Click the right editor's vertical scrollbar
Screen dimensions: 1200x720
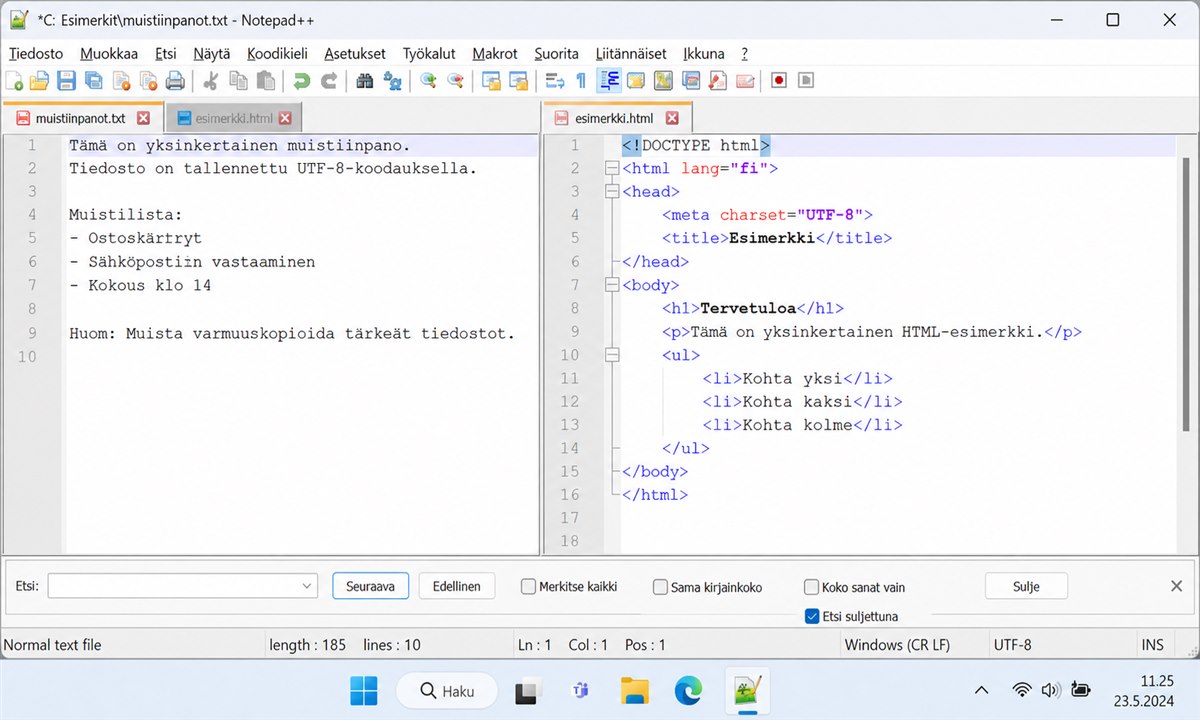[x=1187, y=294]
